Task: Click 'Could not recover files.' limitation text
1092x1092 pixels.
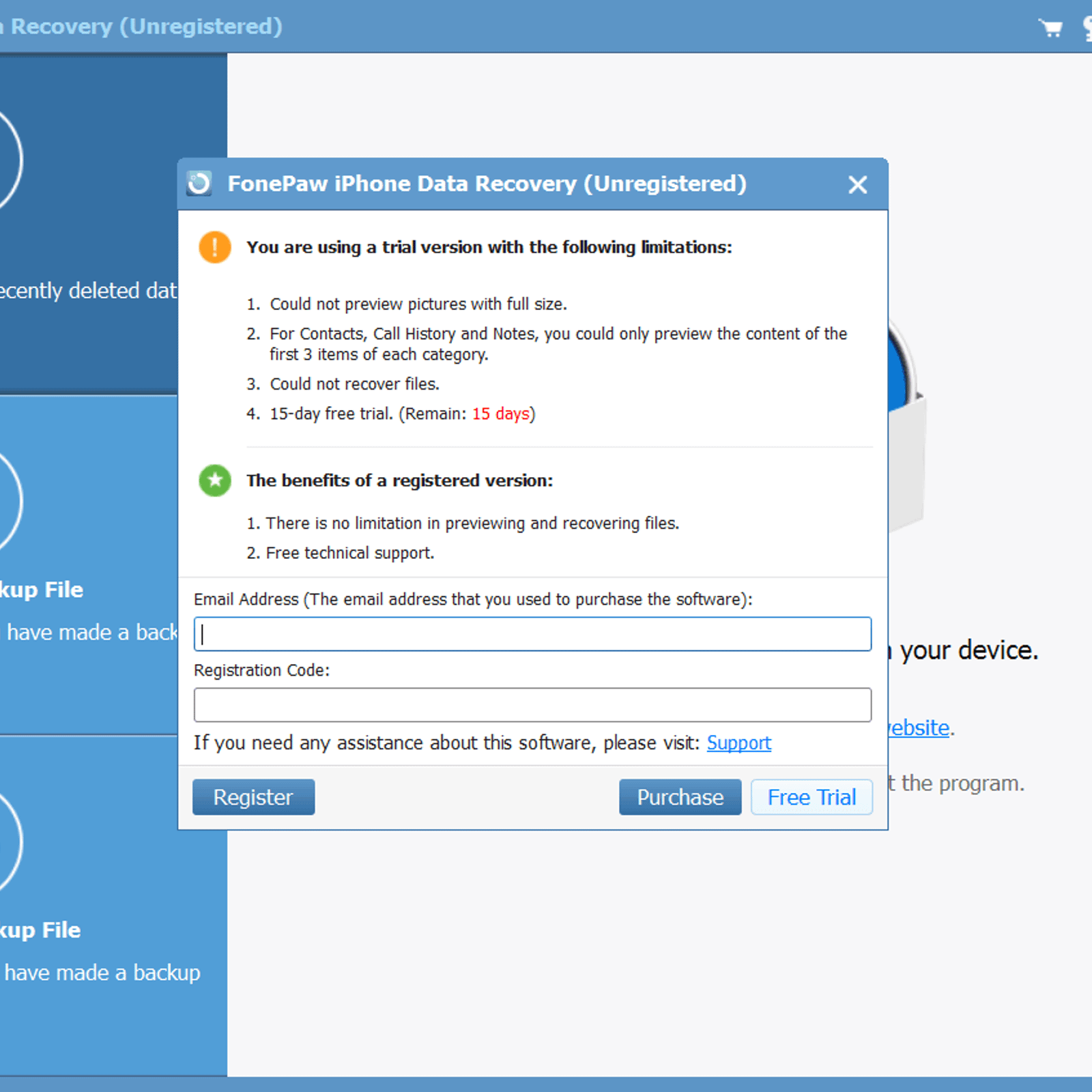Action: pos(354,384)
